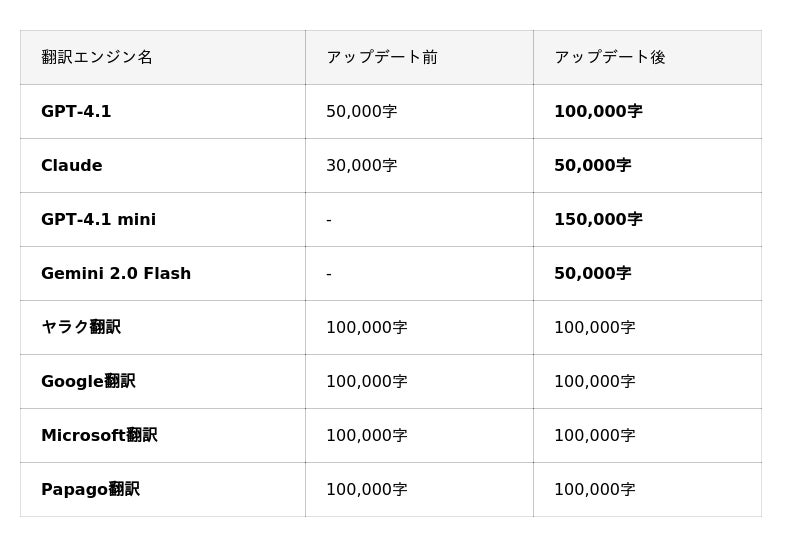Click GPT-4.1's 50,000字 before-update value

coord(361,112)
